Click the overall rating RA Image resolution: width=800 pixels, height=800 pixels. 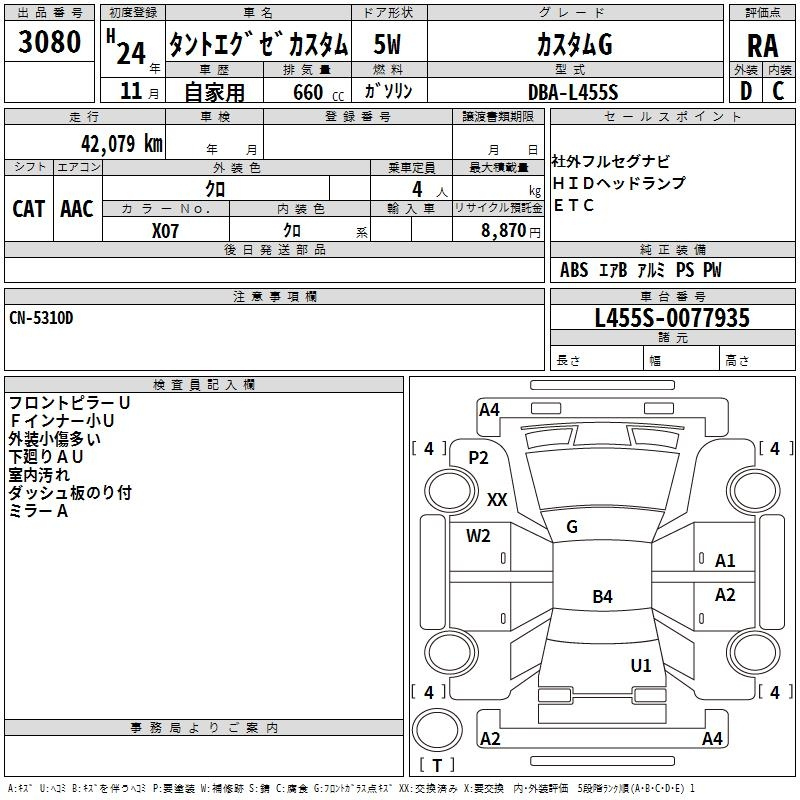(x=762, y=46)
